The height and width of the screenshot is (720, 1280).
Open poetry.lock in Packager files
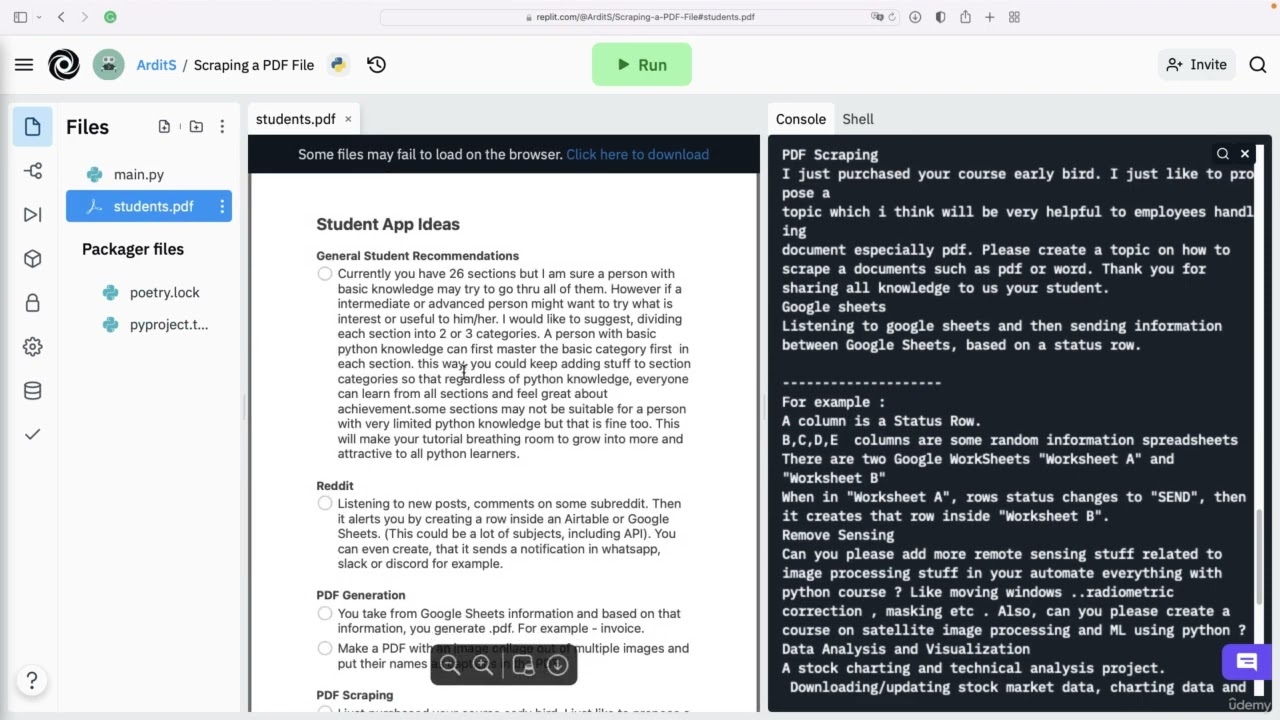point(149,293)
